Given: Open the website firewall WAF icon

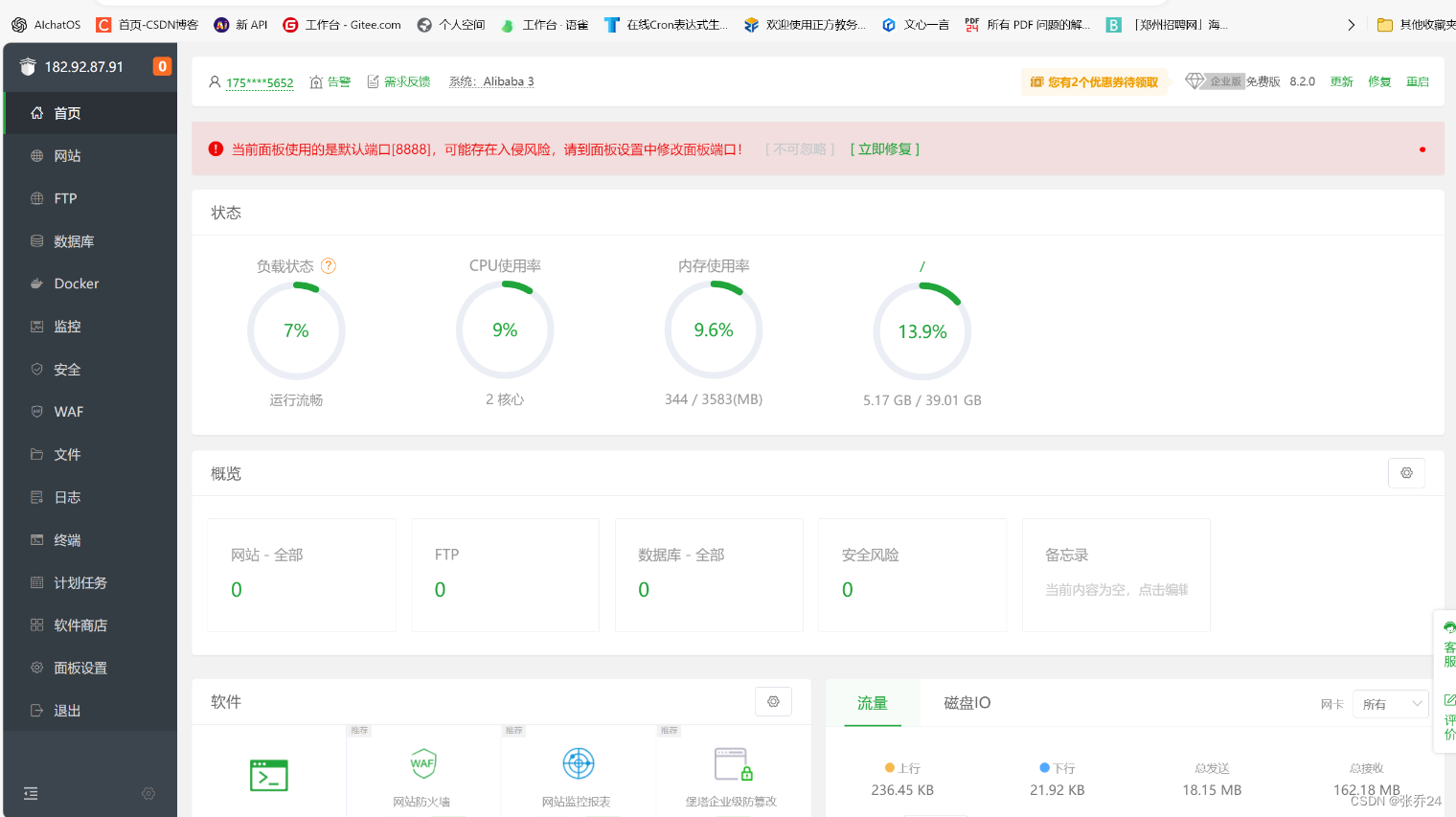Looking at the screenshot, I should pyautogui.click(x=422, y=764).
